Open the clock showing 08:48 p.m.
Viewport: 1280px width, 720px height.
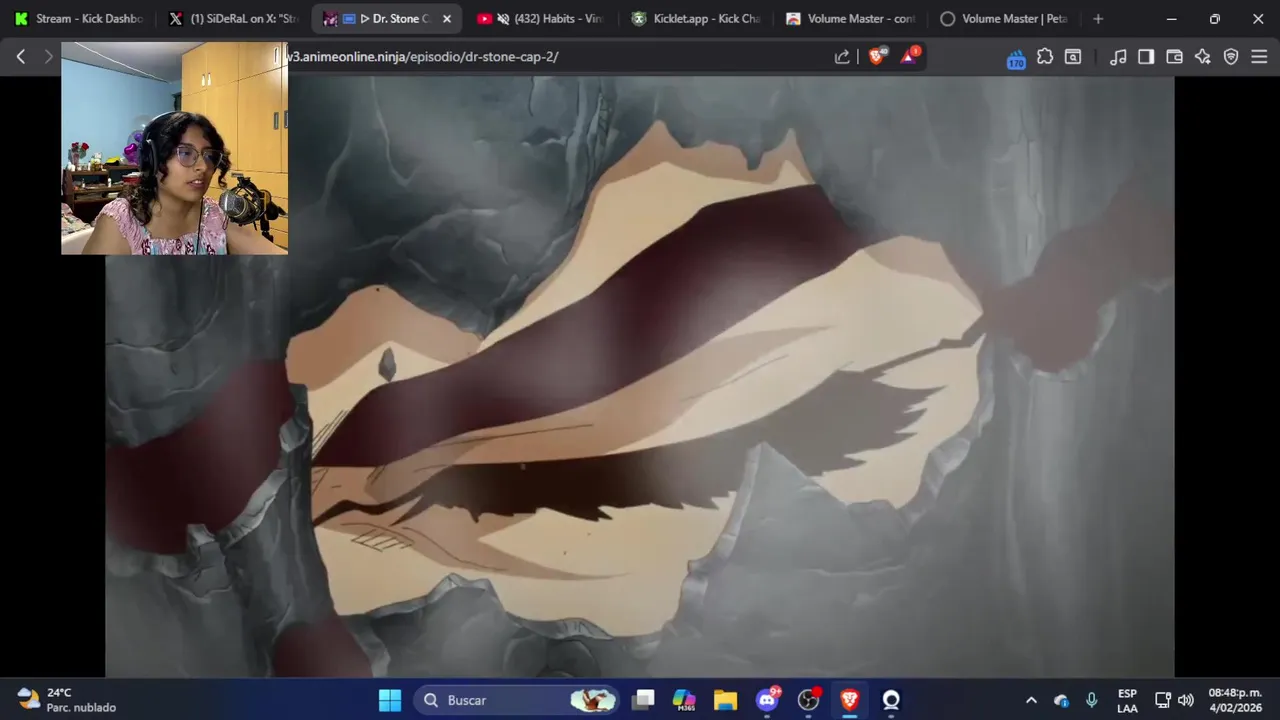point(1235,700)
